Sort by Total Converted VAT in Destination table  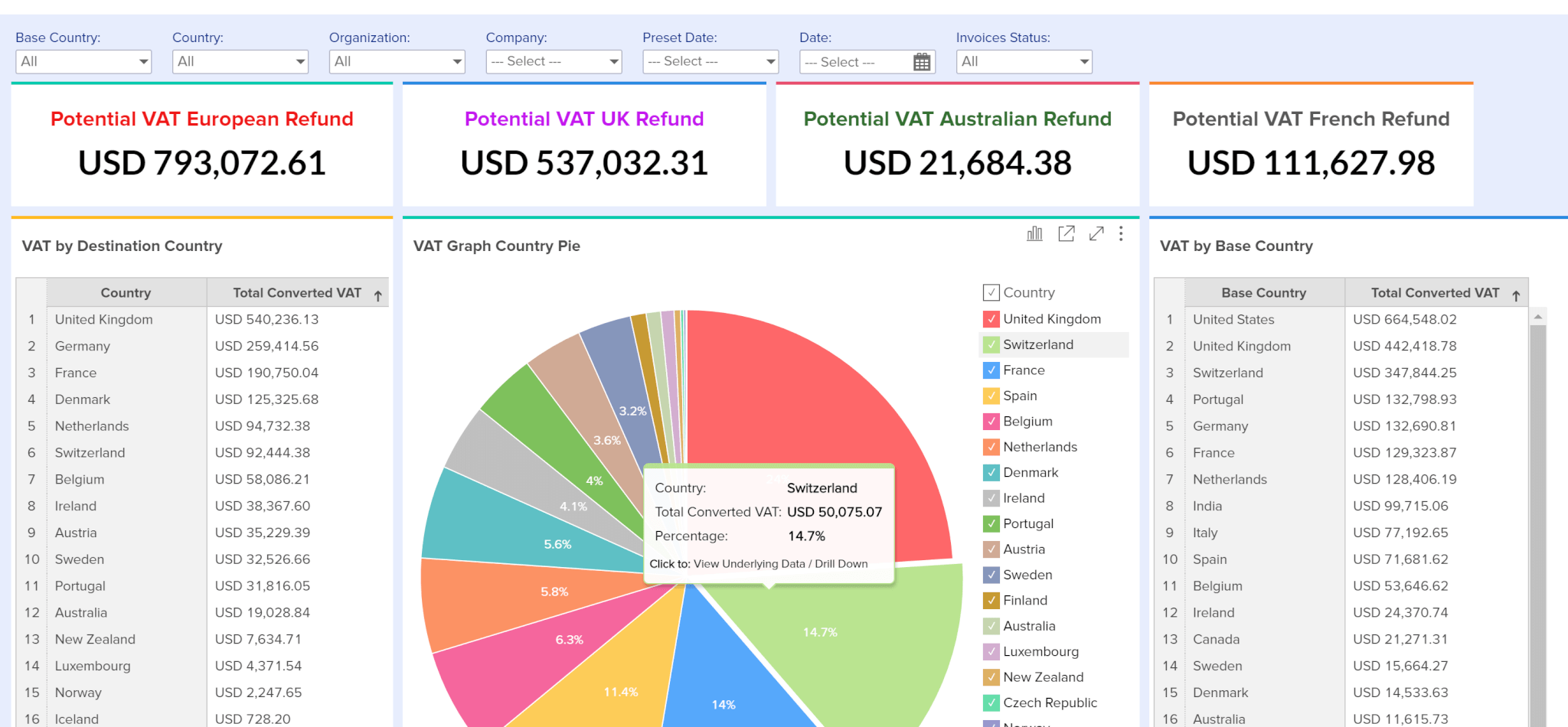[297, 292]
